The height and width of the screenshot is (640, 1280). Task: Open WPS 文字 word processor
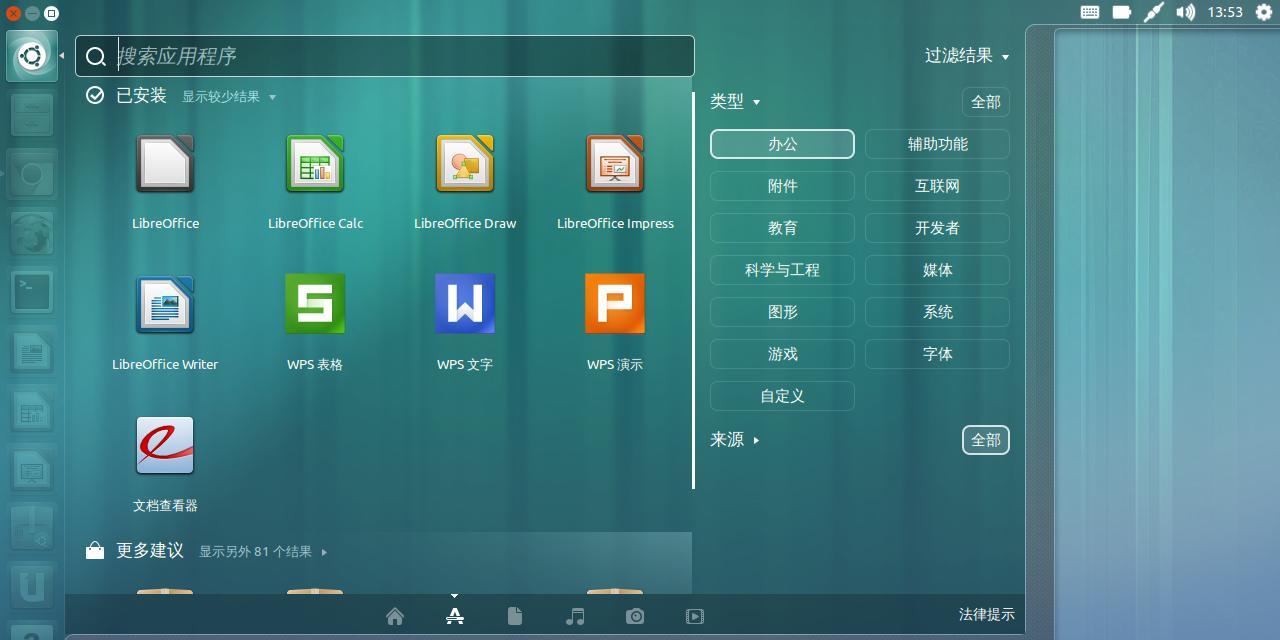coord(465,304)
